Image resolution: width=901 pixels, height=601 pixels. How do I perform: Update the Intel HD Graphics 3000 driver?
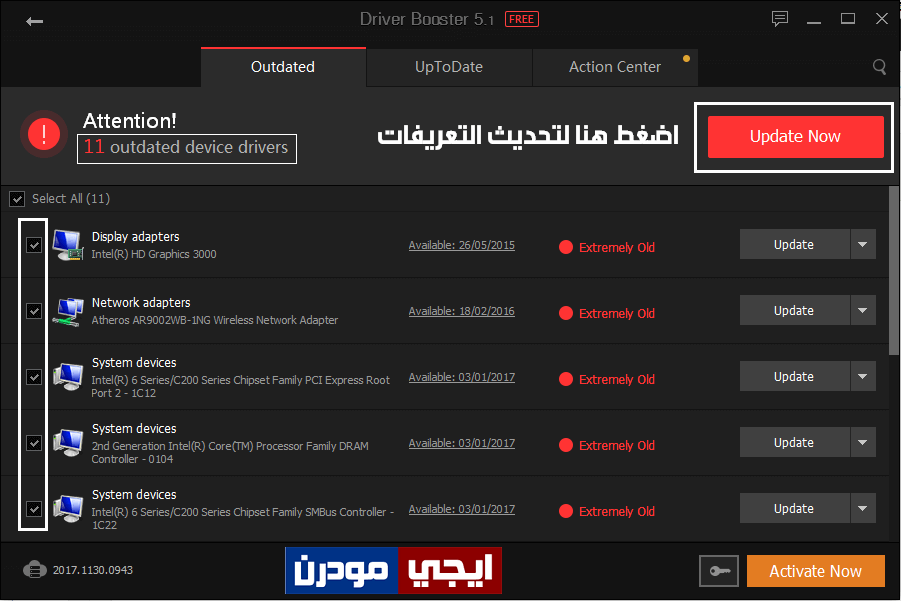click(x=794, y=245)
